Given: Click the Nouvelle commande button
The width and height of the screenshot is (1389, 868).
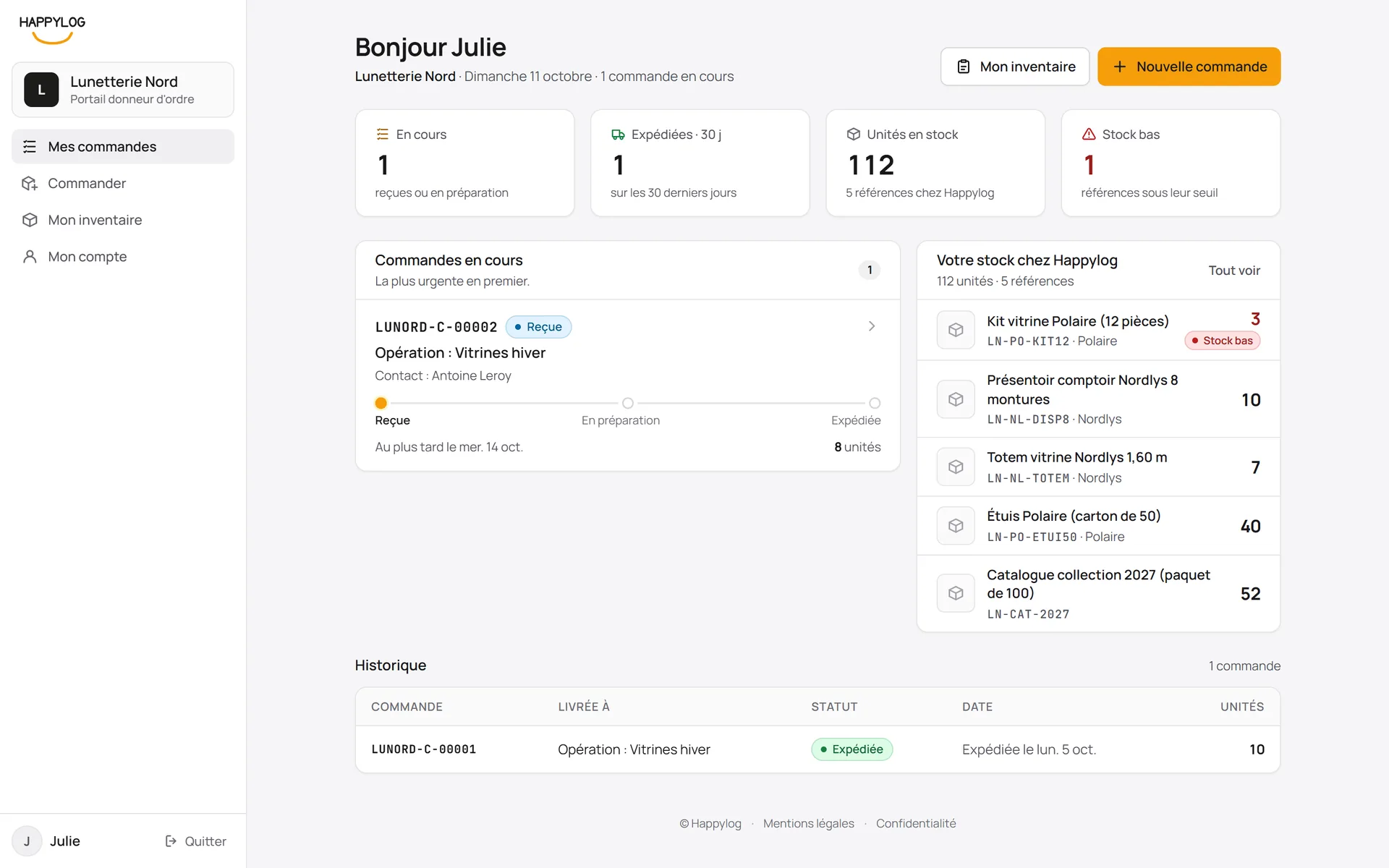Looking at the screenshot, I should [x=1189, y=67].
